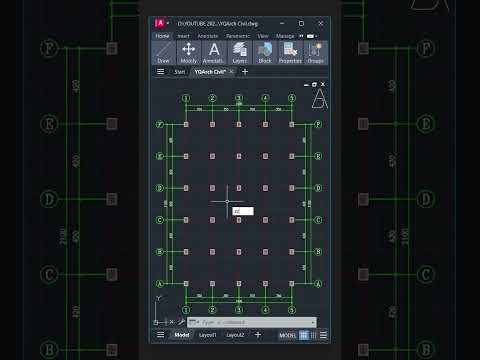This screenshot has width=480, height=360.
Task: Close the YQArch Civil drawing tab
Action: click(231, 71)
